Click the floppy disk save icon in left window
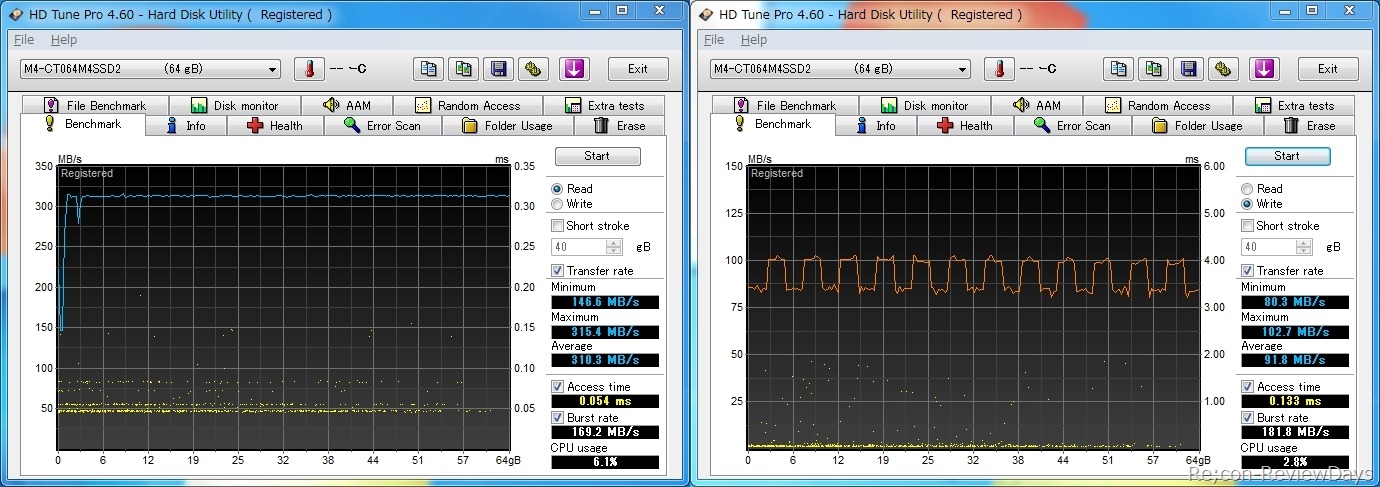1380x487 pixels. point(498,69)
